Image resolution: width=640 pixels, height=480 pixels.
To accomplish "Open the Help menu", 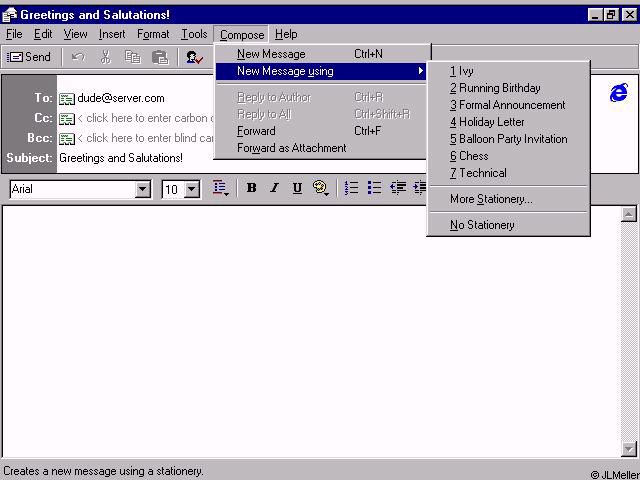I will 286,34.
